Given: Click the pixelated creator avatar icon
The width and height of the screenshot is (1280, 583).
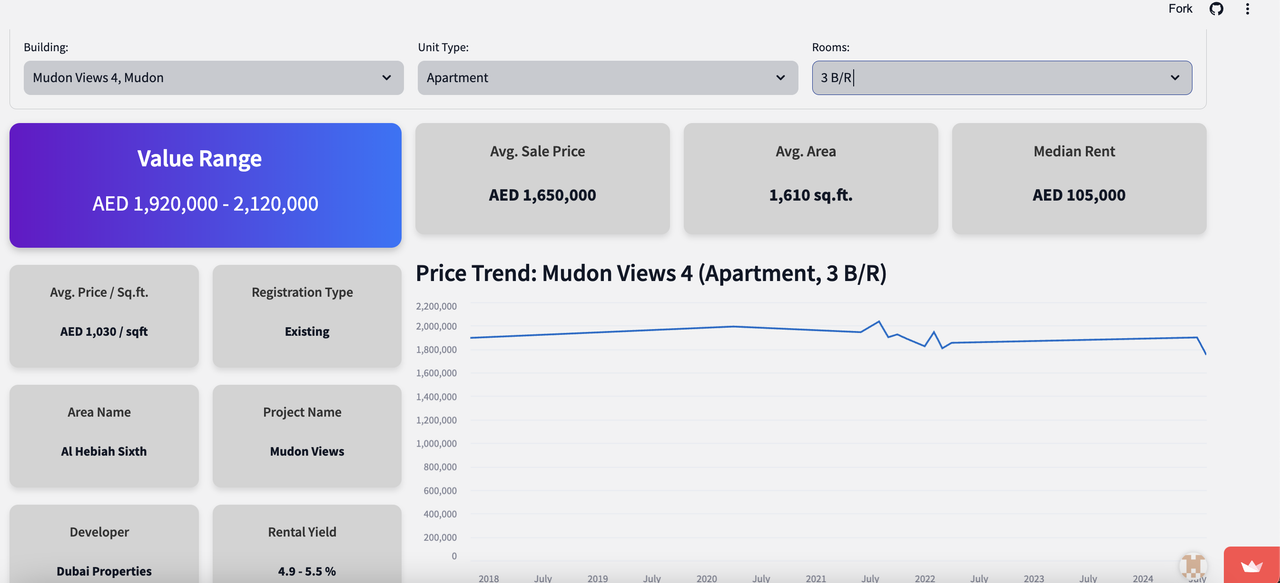Looking at the screenshot, I should (1192, 565).
